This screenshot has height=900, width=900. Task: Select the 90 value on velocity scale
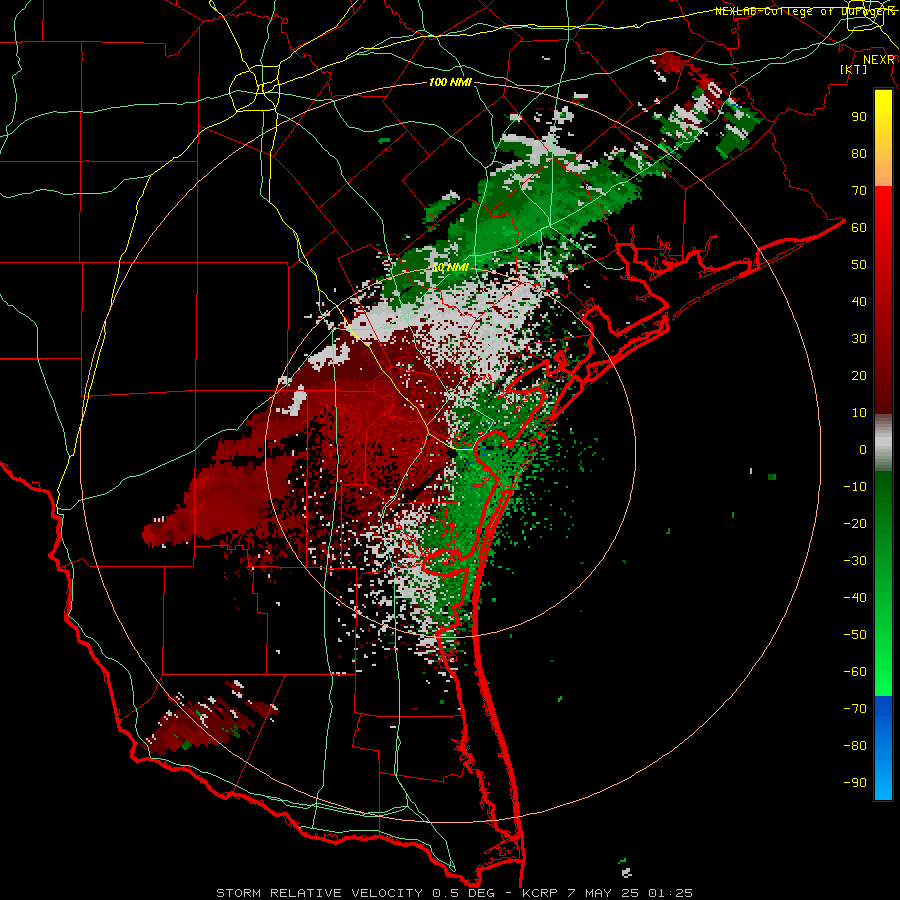859,117
